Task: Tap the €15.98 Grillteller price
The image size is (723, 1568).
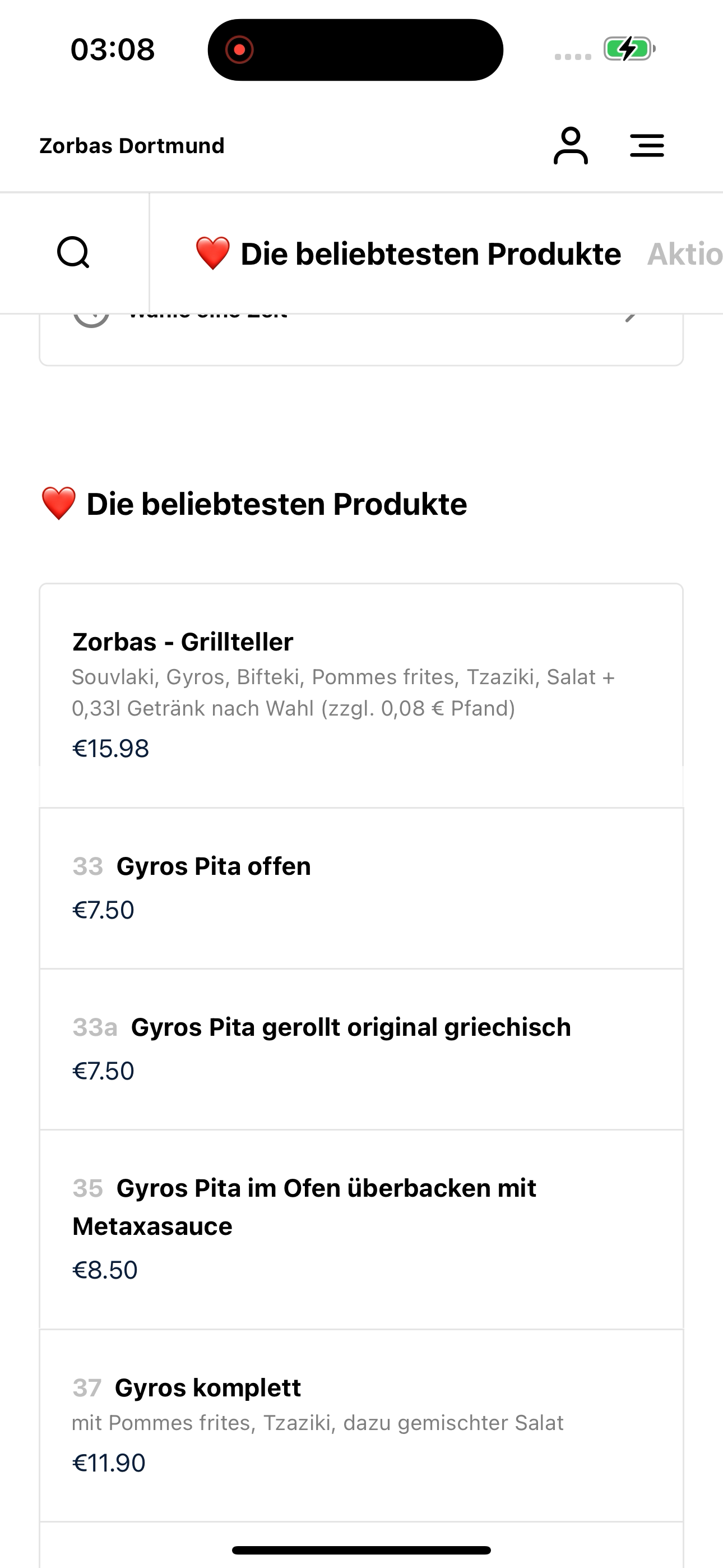Action: (x=111, y=748)
